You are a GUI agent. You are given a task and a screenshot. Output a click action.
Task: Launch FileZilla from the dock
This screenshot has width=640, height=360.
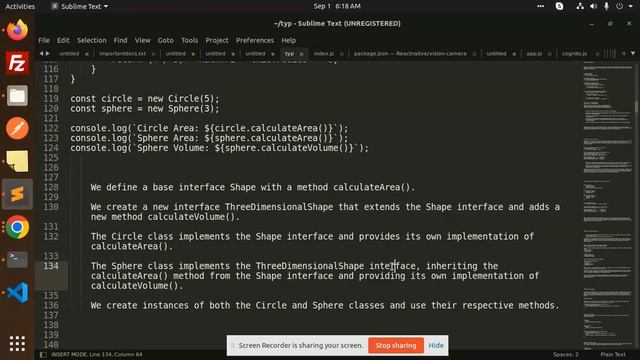(x=17, y=63)
